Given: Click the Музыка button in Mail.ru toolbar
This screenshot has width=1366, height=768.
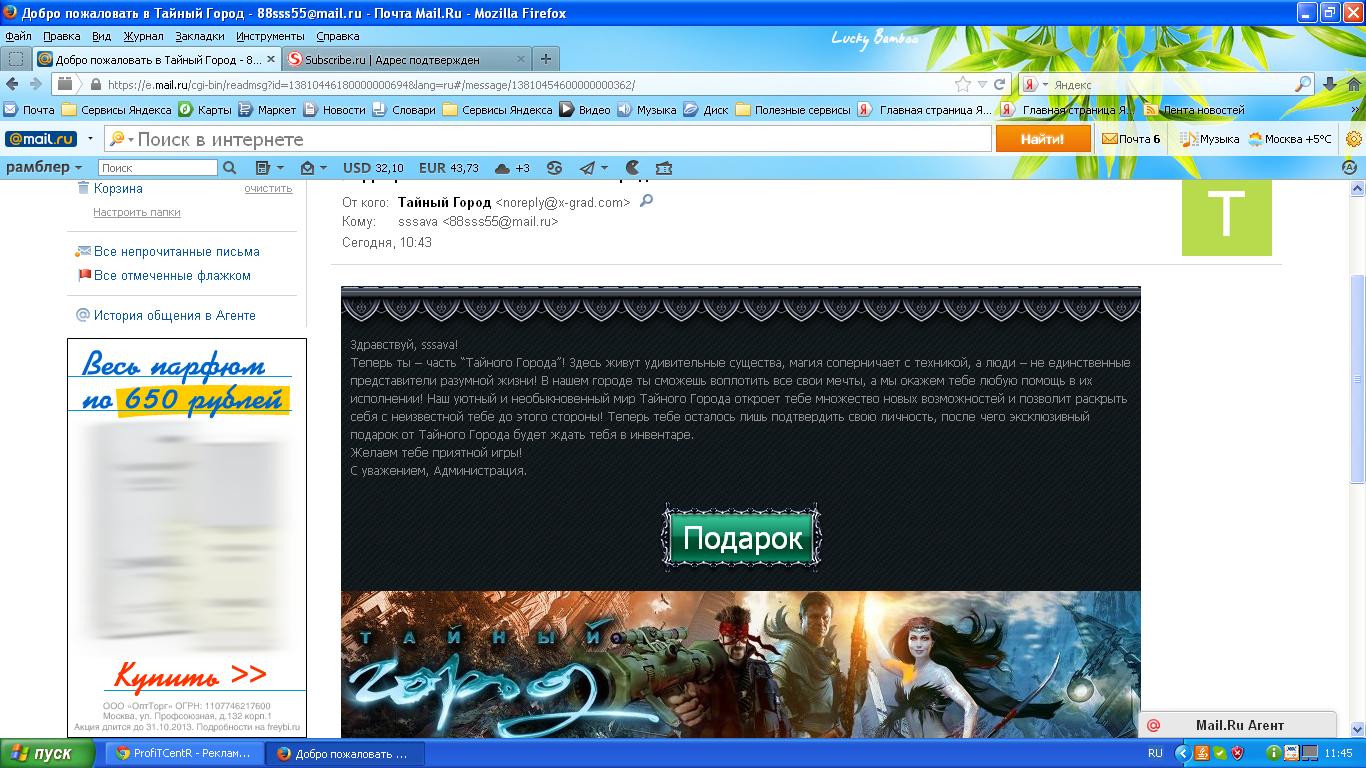Looking at the screenshot, I should [1209, 139].
